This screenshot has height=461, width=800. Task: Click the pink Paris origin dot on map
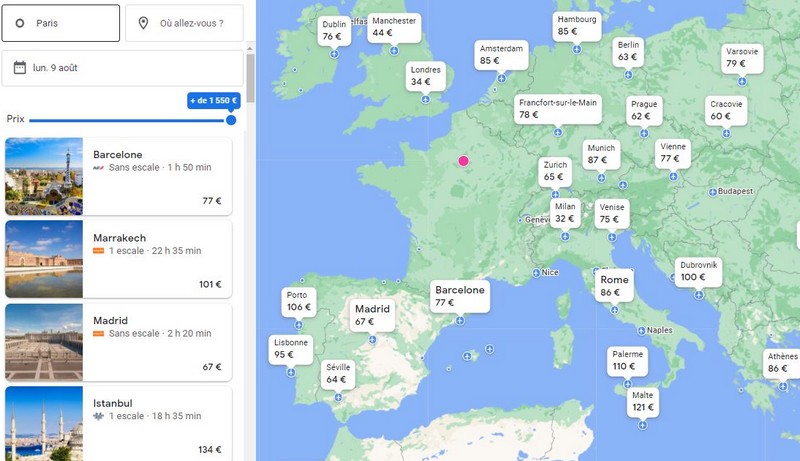tap(463, 160)
